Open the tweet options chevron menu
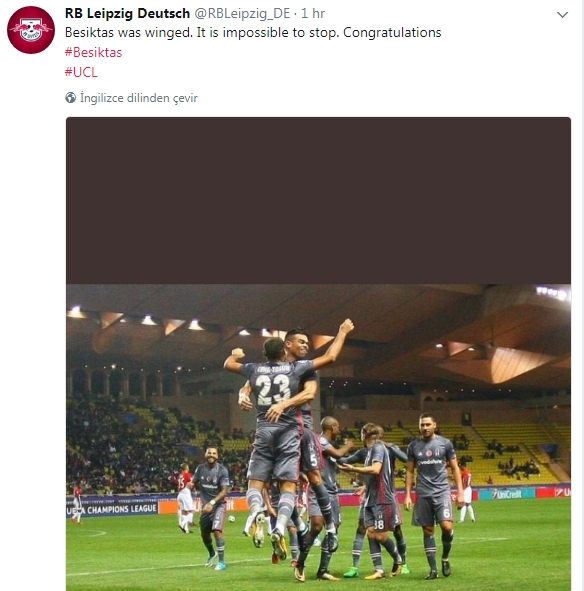The image size is (584, 591). [562, 15]
